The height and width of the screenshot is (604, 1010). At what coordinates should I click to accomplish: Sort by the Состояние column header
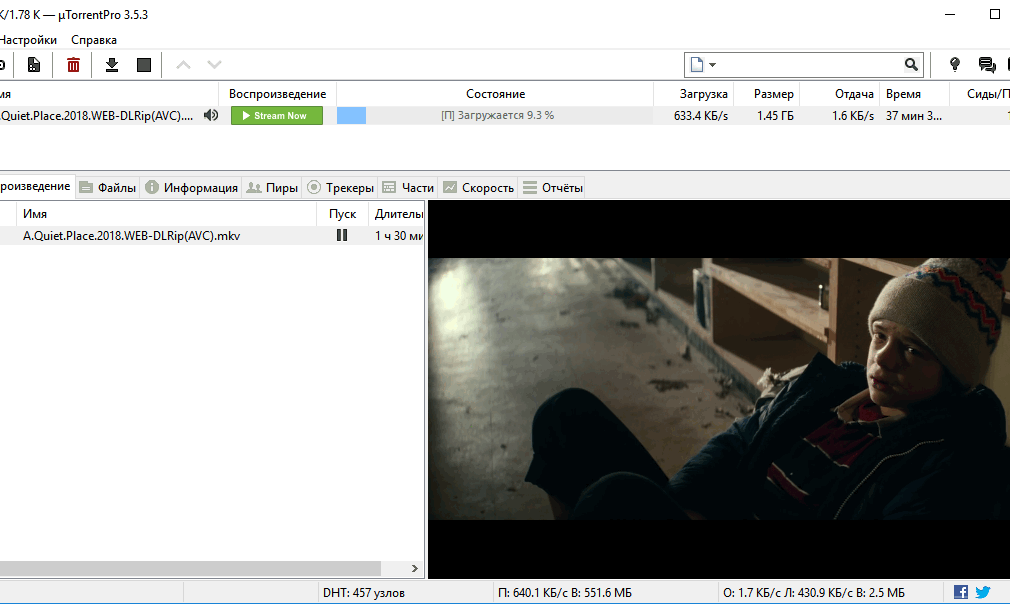pyautogui.click(x=495, y=94)
